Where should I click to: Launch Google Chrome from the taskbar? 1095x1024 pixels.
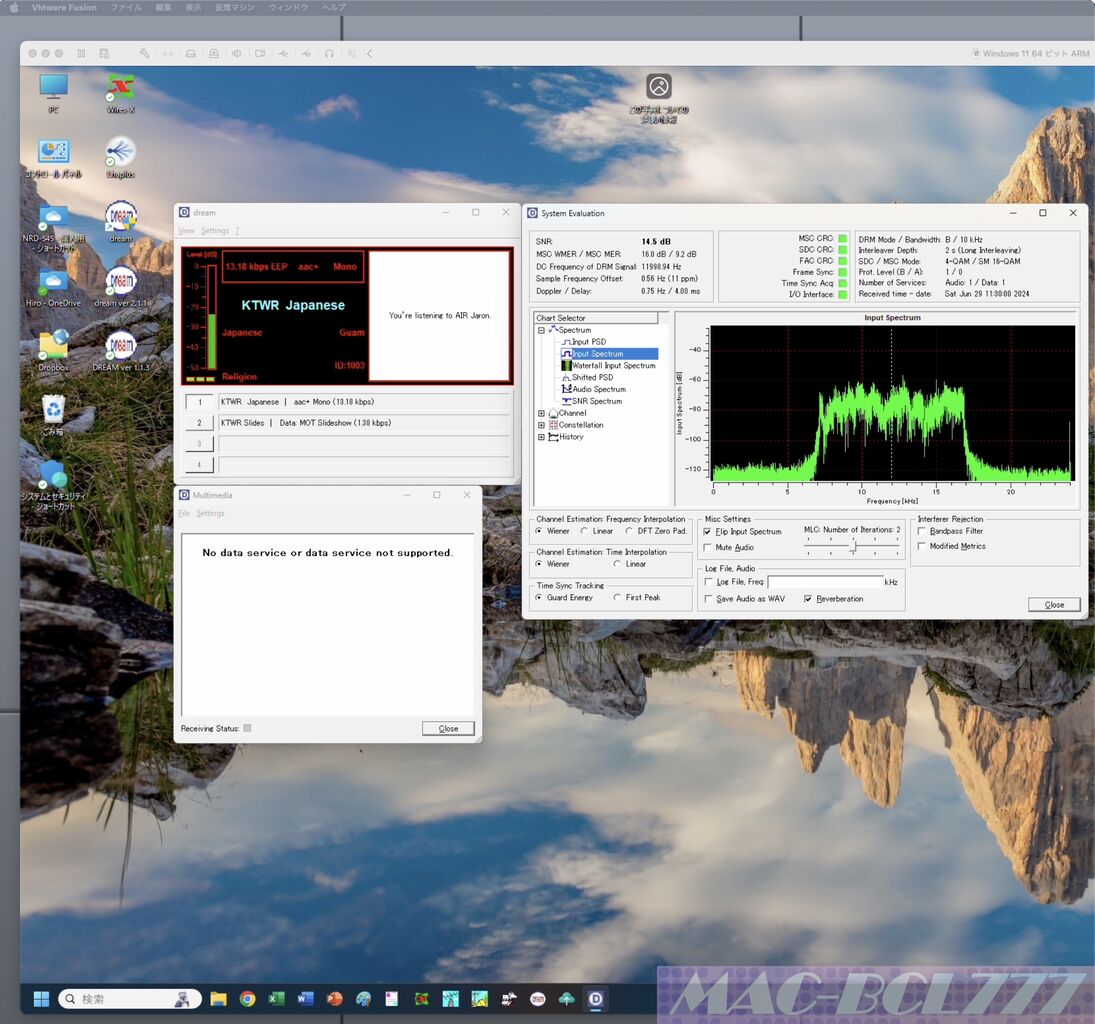click(x=247, y=998)
